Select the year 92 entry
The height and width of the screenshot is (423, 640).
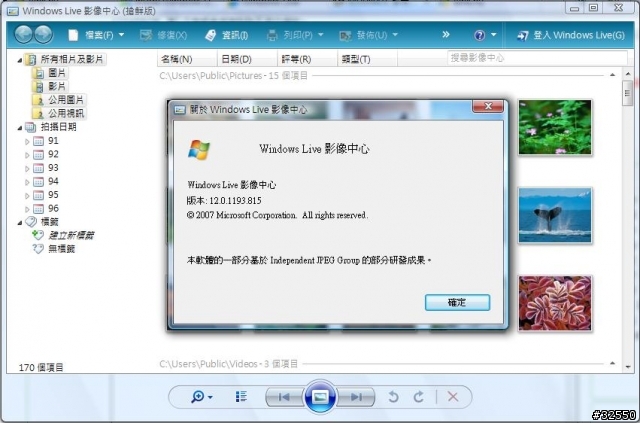click(53, 154)
